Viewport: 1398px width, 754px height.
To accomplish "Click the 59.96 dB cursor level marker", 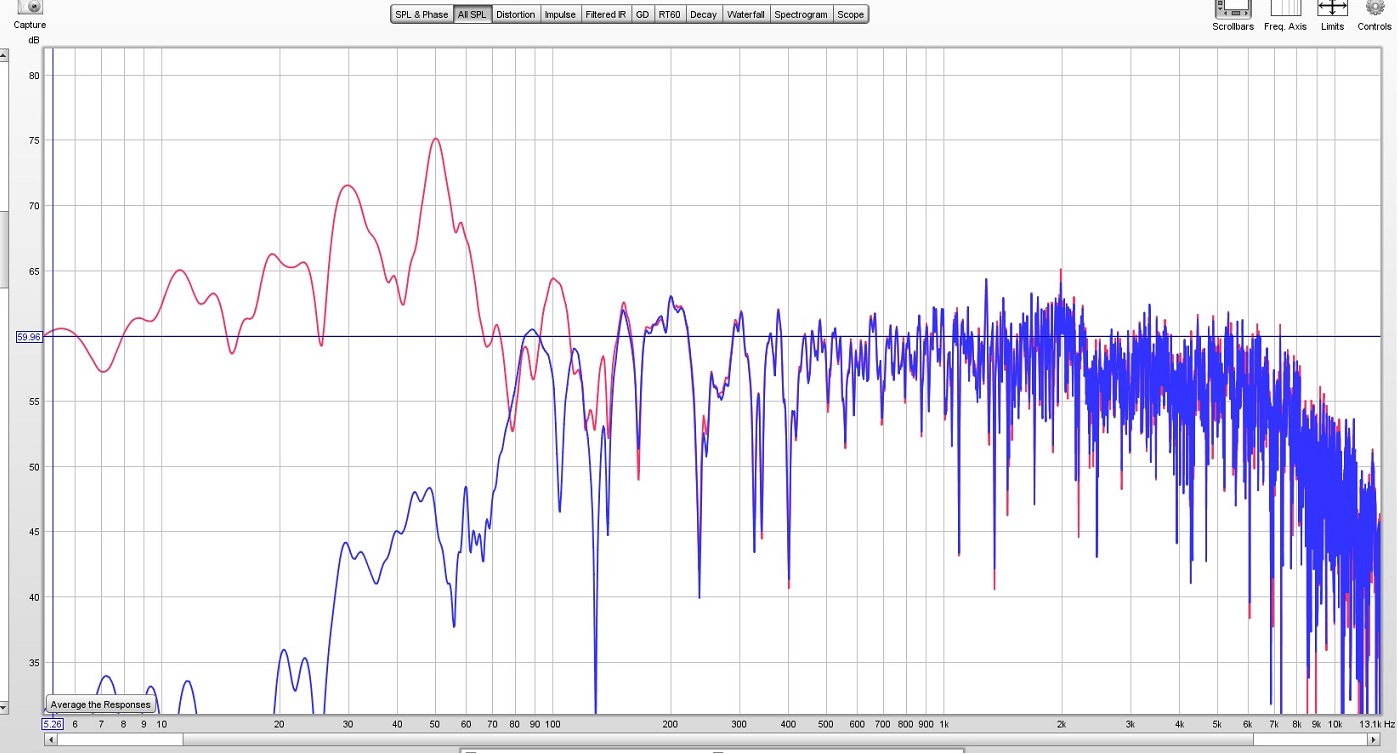I will 28,337.
